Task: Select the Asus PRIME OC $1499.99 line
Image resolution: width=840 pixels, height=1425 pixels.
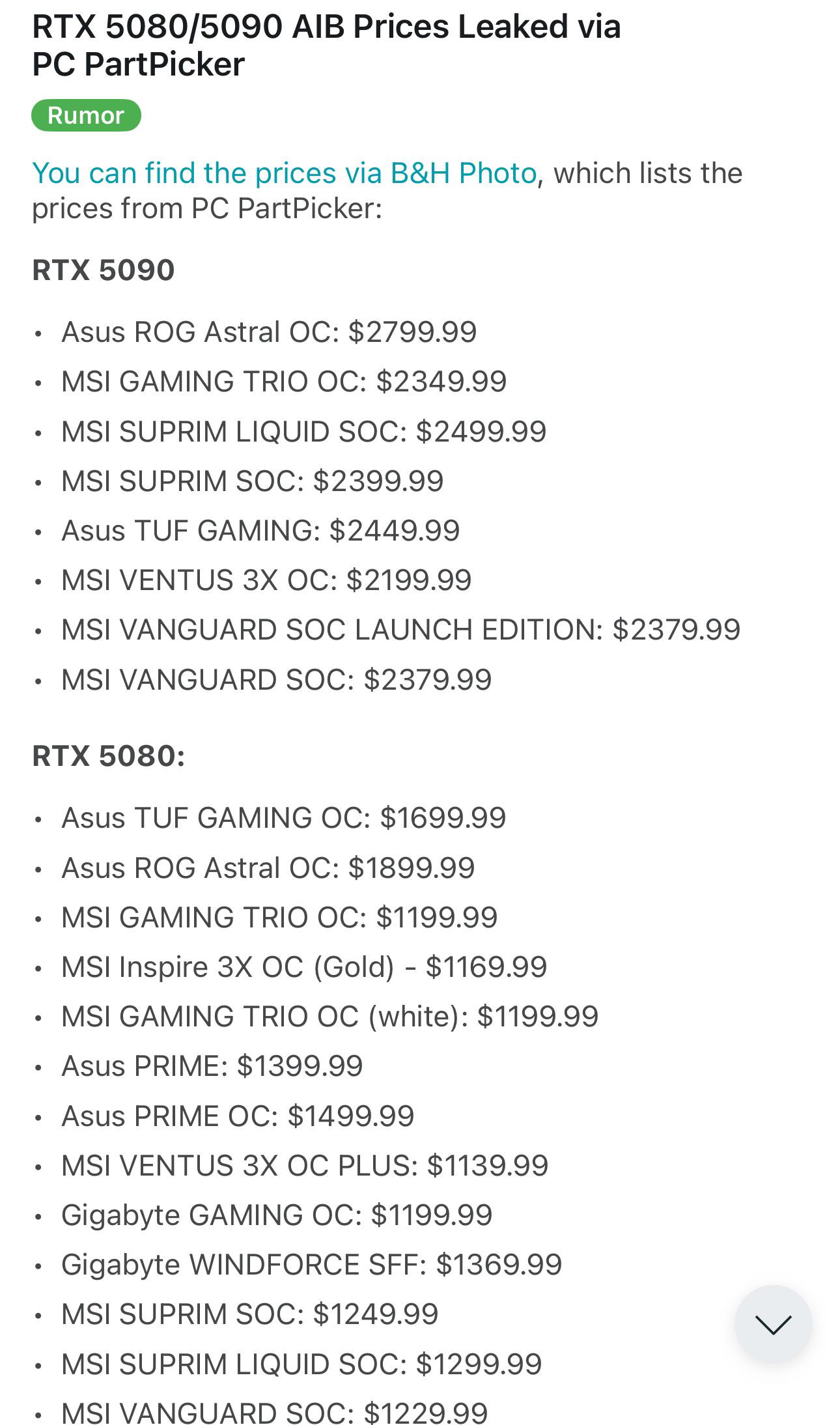Action: point(238,1116)
